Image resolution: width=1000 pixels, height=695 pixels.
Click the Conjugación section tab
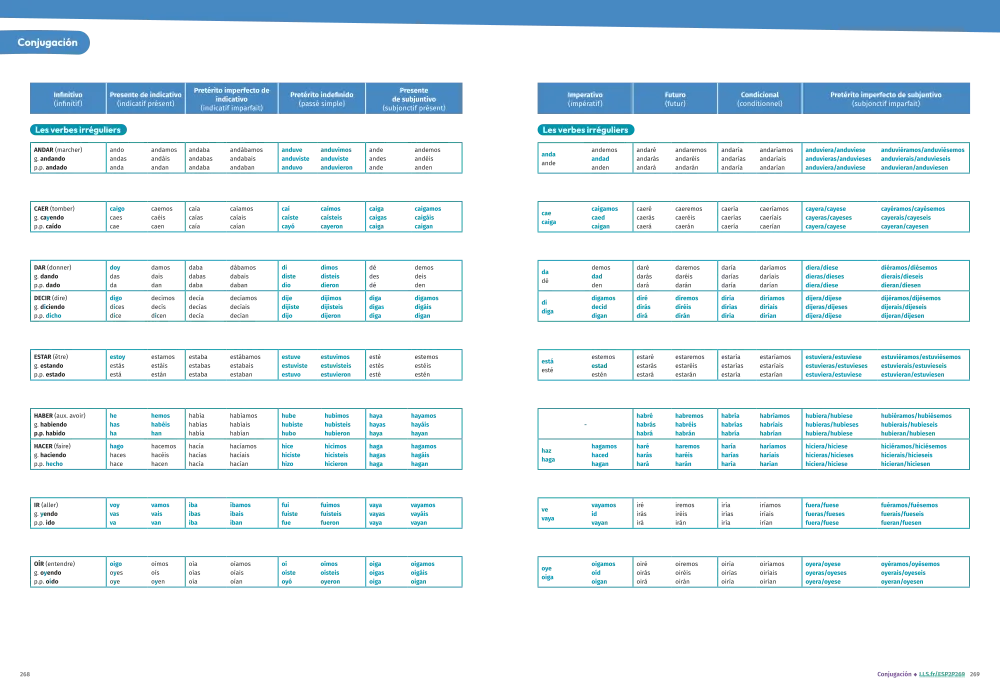pyautogui.click(x=47, y=43)
